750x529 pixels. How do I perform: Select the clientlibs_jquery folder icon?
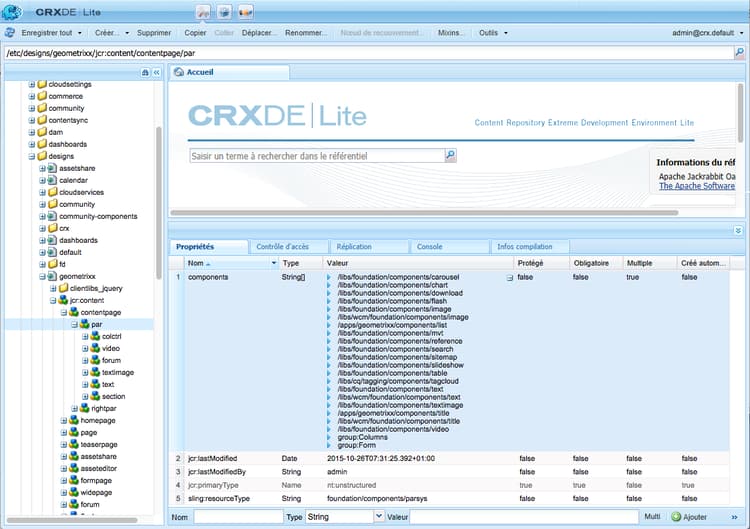click(x=63, y=288)
